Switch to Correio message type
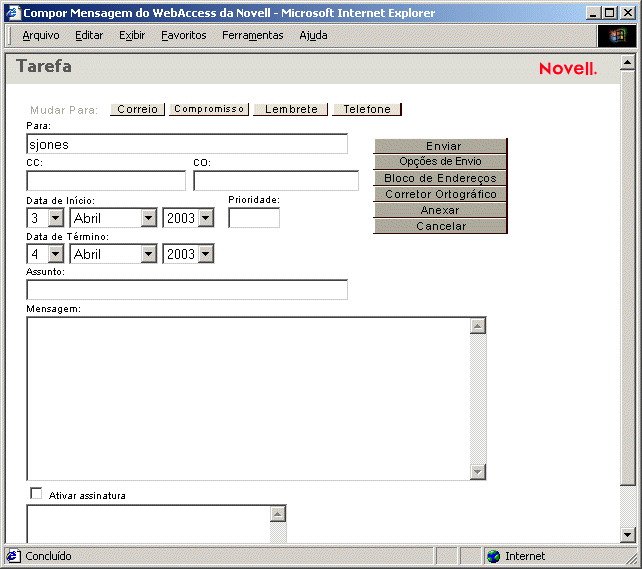 [x=137, y=109]
